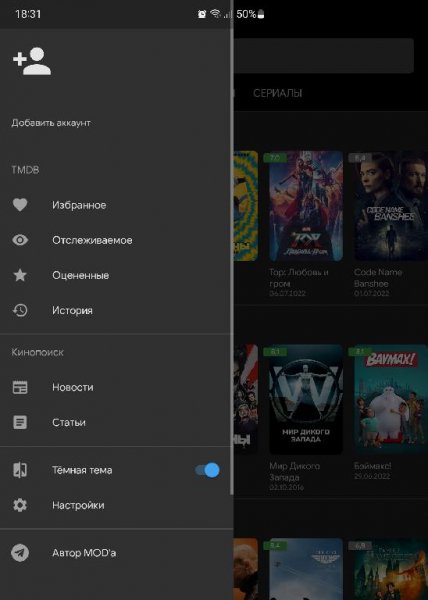This screenshot has width=428, height=600.
Task: Open the Мир Дикого Запада poster
Action: pos(306,400)
